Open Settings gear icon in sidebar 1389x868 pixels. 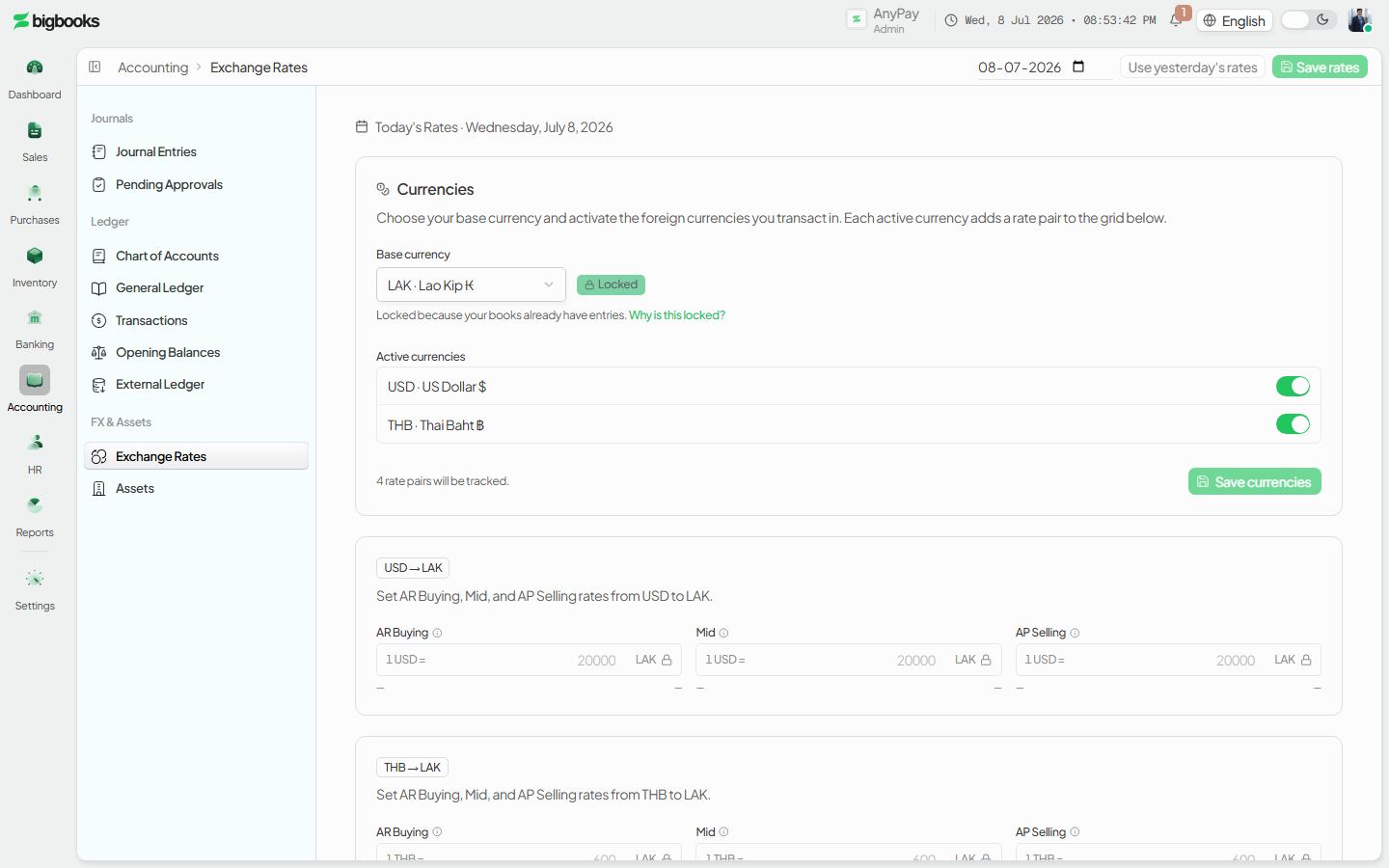point(35,579)
